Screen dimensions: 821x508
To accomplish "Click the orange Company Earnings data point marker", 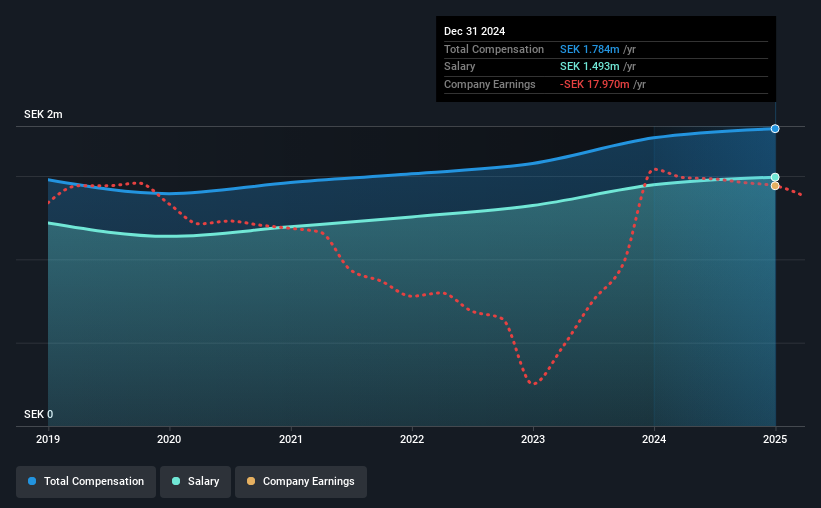I will coord(775,186).
